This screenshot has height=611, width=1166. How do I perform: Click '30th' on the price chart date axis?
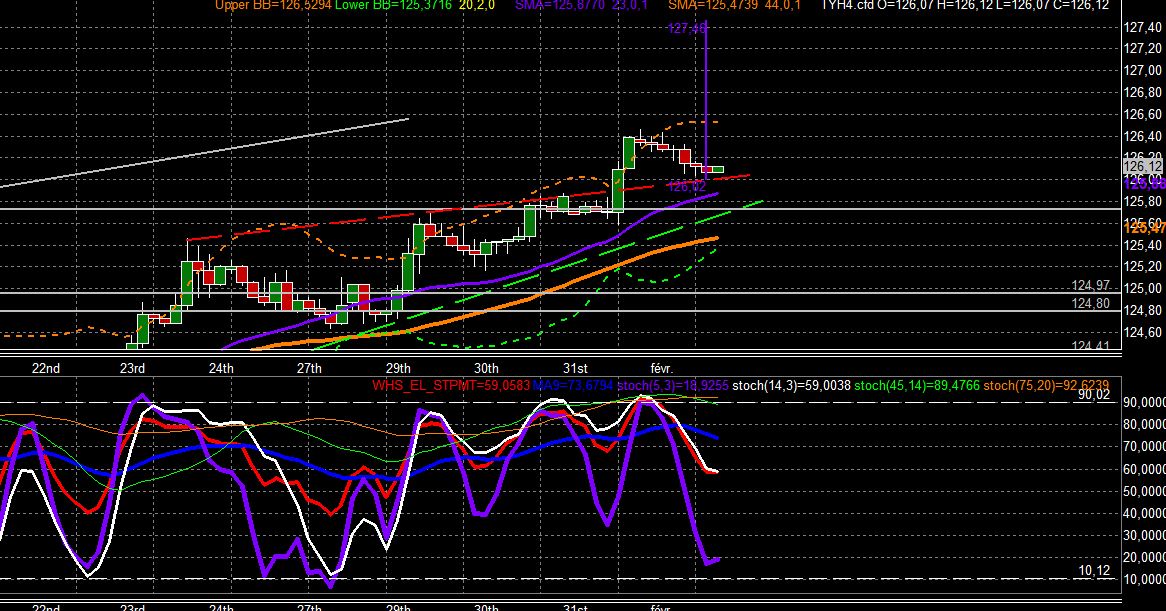(486, 368)
